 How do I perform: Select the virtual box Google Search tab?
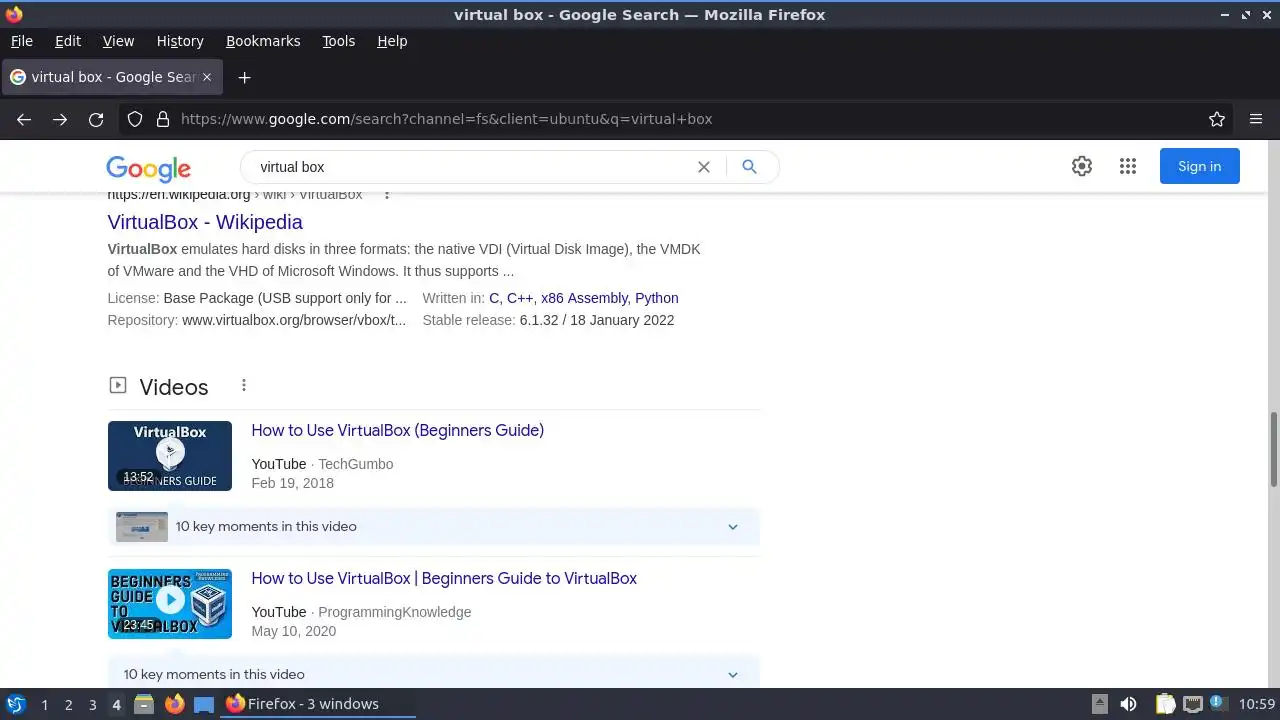pyautogui.click(x=111, y=77)
